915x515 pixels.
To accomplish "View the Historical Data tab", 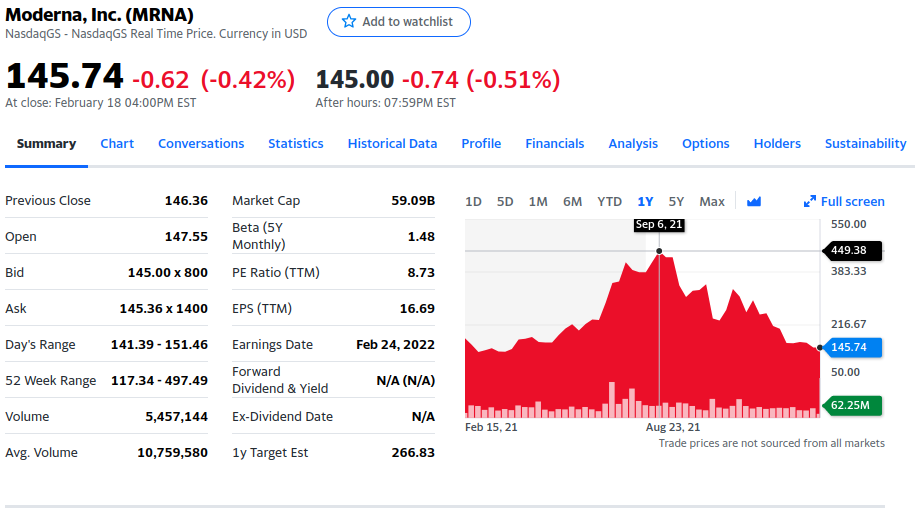I will [x=392, y=143].
